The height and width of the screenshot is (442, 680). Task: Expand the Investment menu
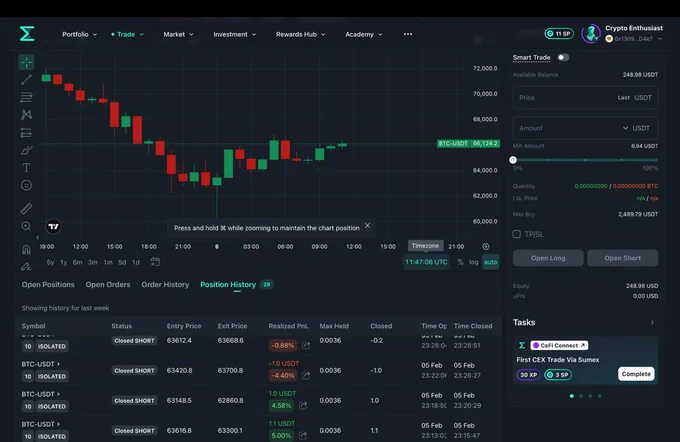(235, 34)
